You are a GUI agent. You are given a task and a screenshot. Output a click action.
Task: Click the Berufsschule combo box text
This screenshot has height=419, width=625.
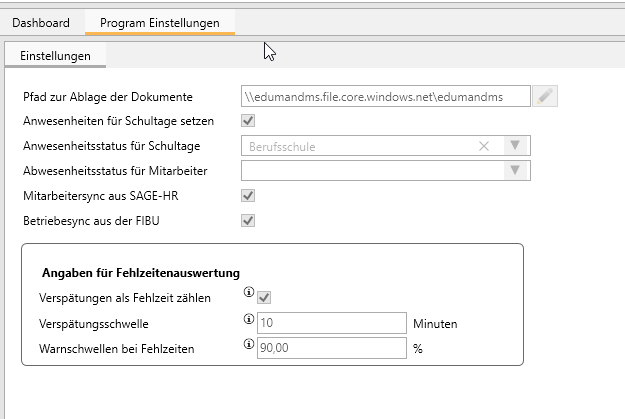pyautogui.click(x=282, y=147)
